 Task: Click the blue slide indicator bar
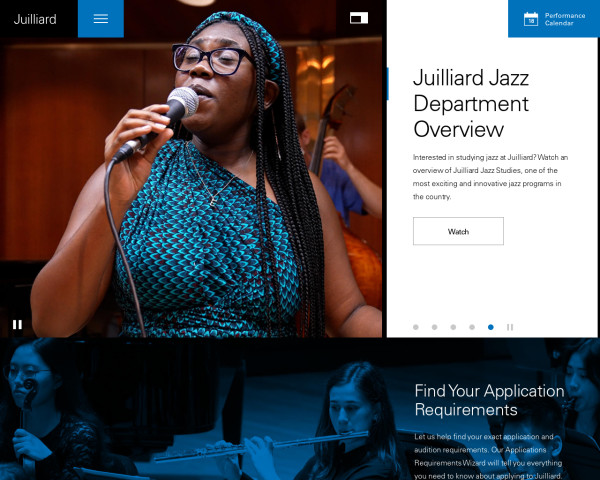pyautogui.click(x=388, y=83)
